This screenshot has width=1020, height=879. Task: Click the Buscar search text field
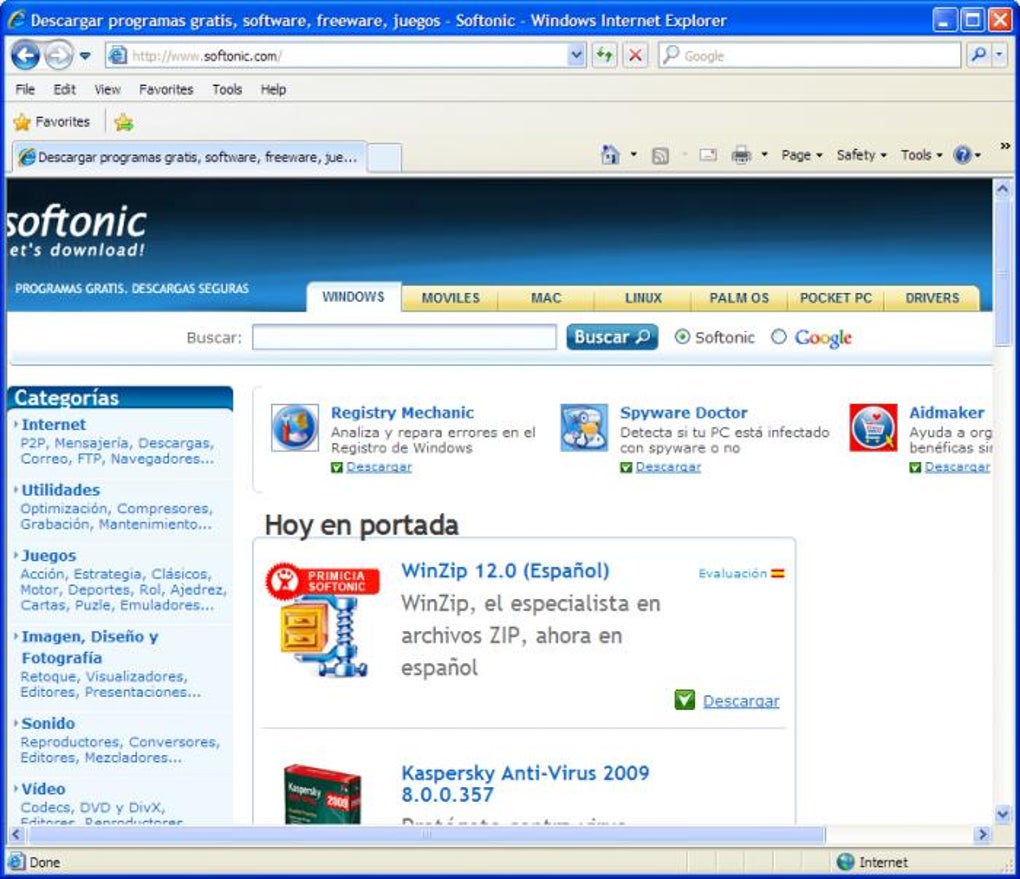click(x=404, y=337)
